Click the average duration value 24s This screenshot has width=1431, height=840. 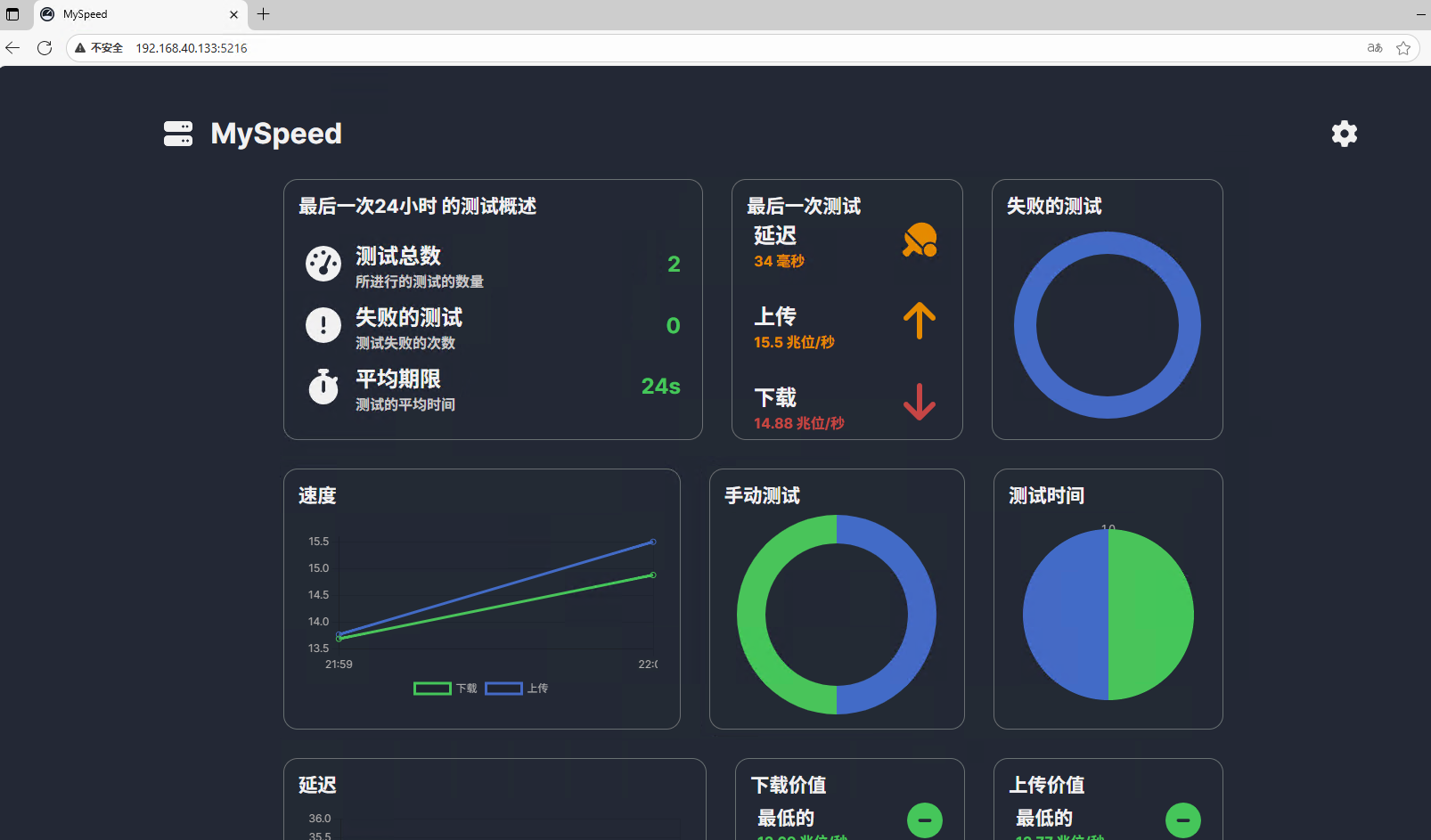click(x=660, y=387)
